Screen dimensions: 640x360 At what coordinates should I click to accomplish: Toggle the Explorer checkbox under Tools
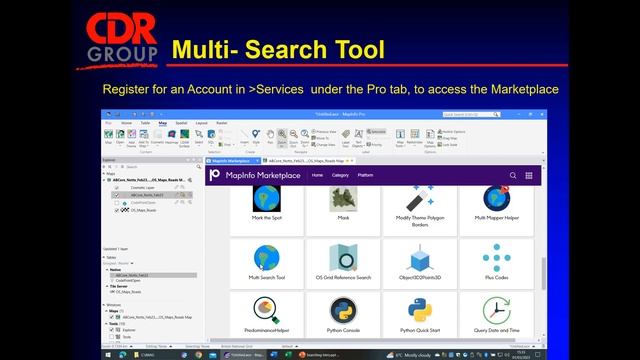coord(111,330)
